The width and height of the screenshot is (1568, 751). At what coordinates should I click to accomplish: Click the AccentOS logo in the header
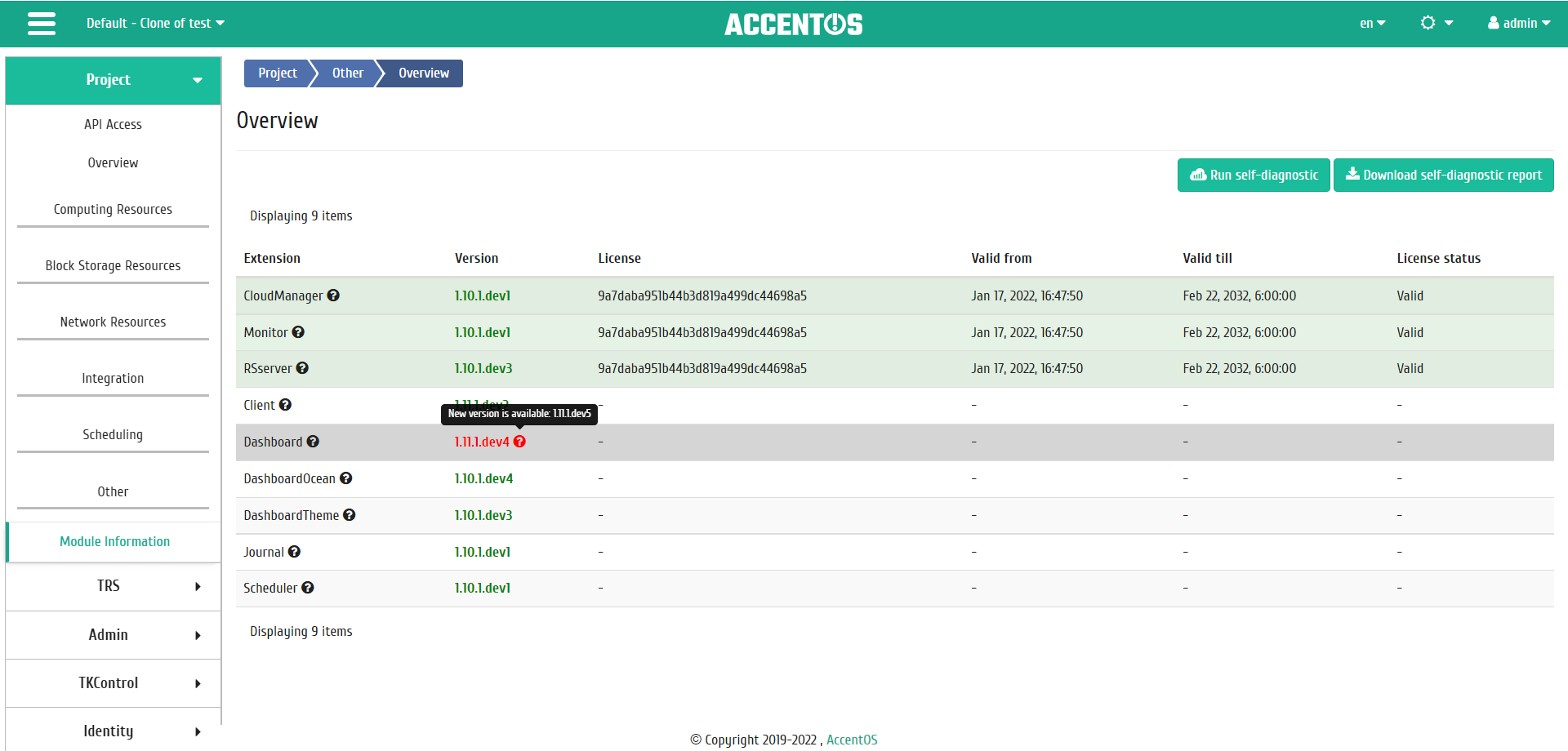794,24
